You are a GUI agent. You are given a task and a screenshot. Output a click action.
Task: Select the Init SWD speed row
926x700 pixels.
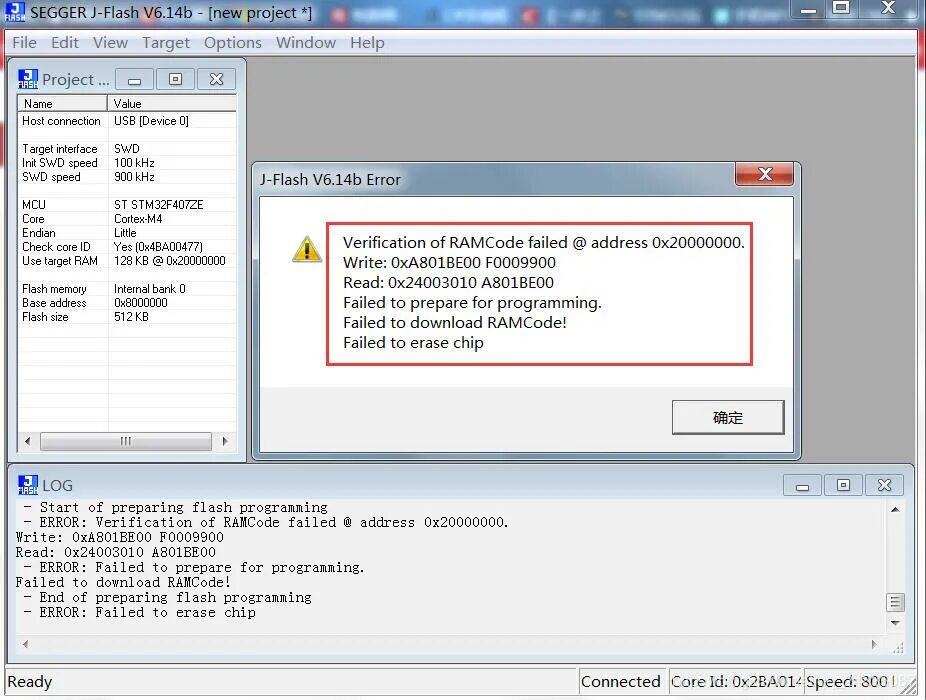[x=127, y=162]
